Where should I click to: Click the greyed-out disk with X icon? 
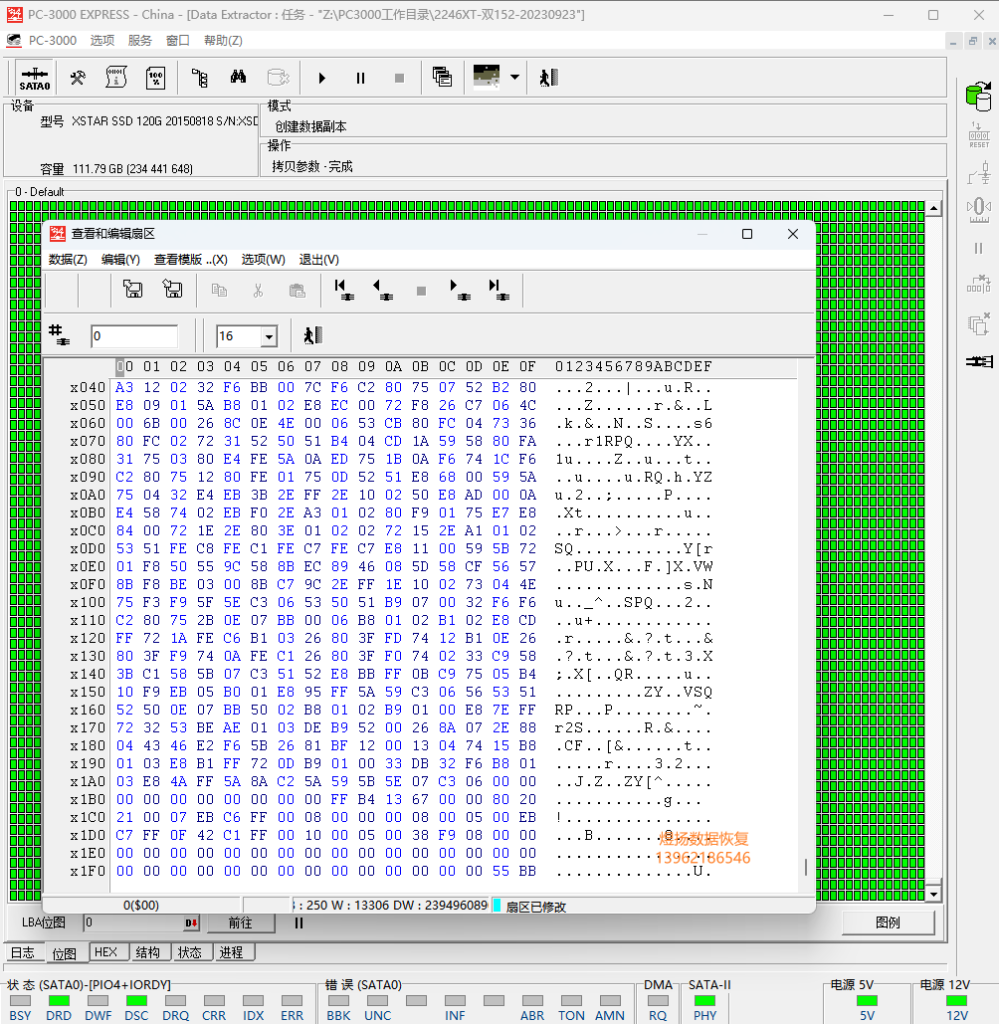278,78
